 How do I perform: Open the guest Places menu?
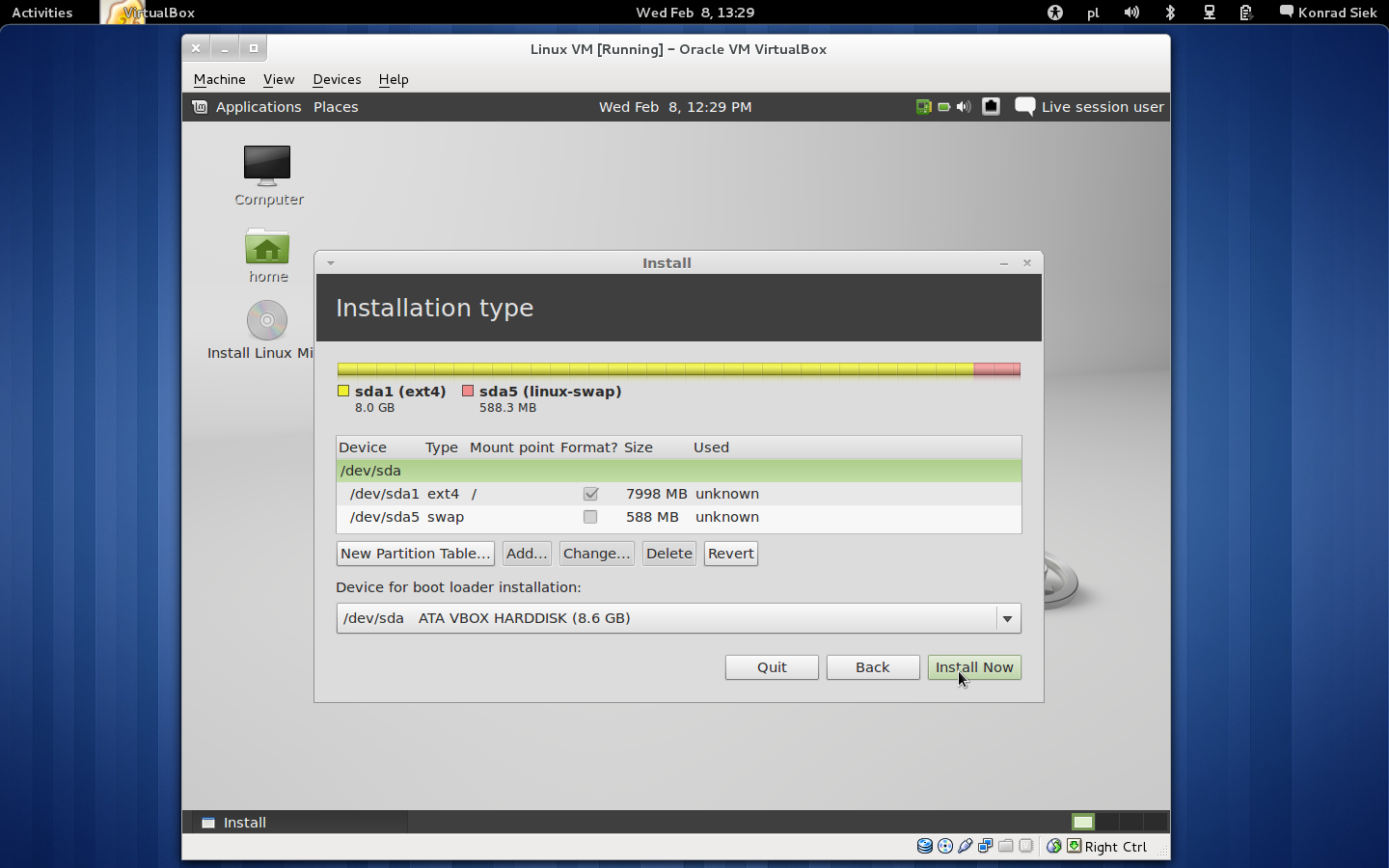[336, 107]
